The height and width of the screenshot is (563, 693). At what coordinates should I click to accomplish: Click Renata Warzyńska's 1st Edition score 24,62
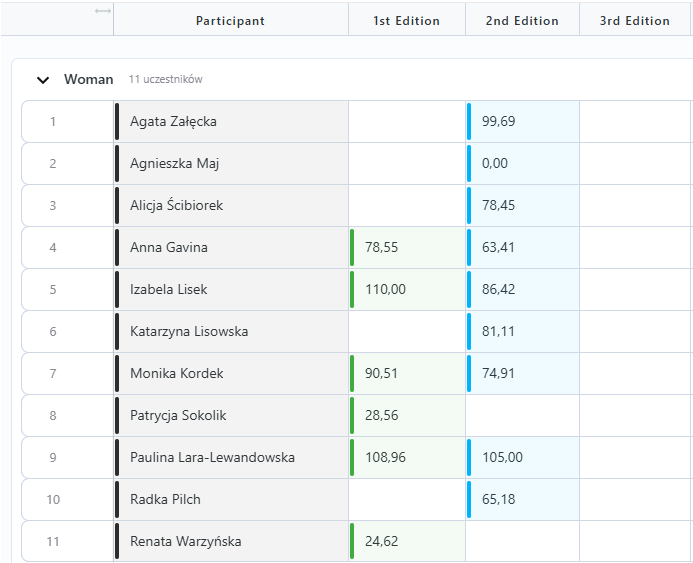(382, 541)
